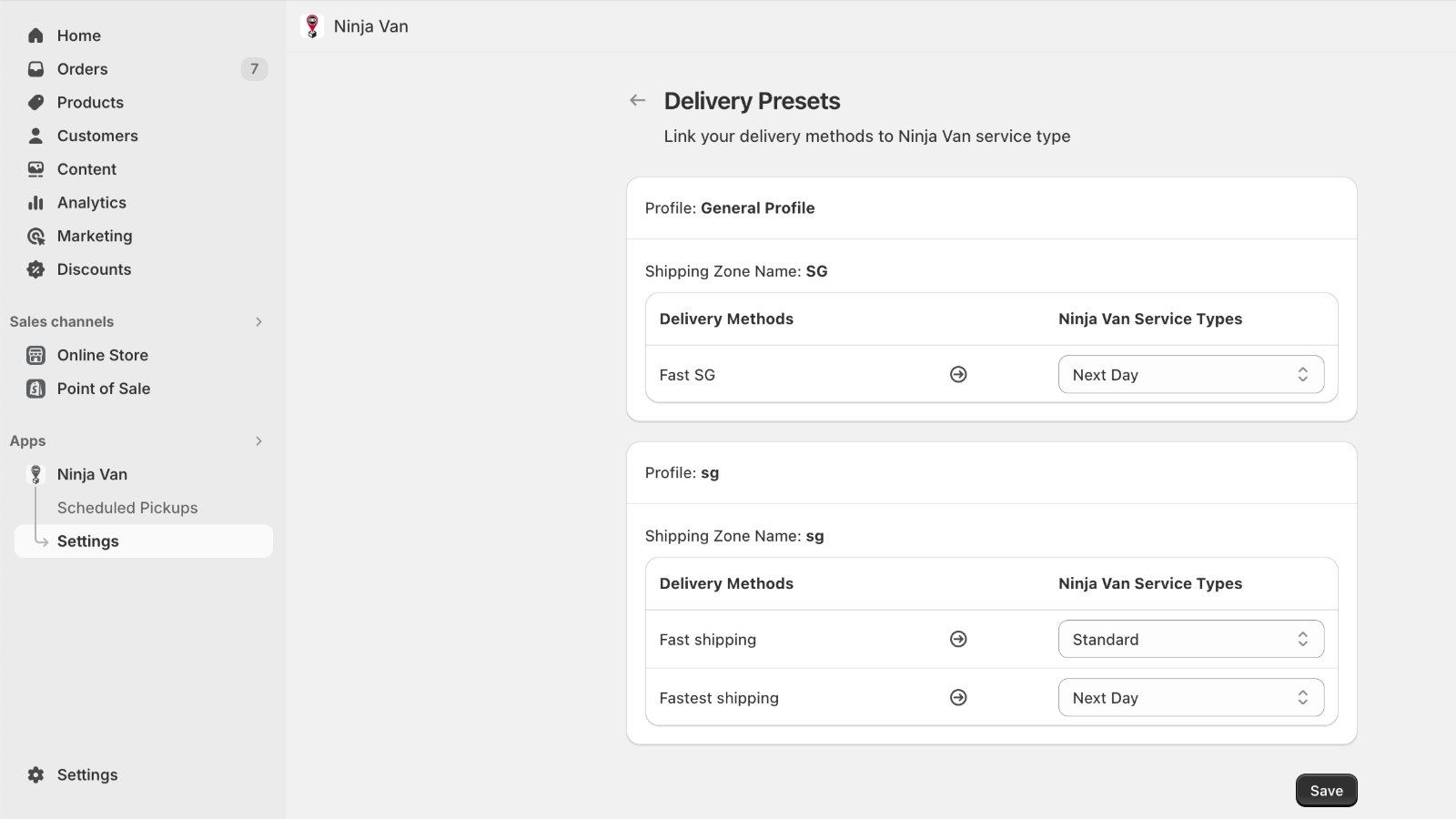Click the Online Store icon

point(35,355)
